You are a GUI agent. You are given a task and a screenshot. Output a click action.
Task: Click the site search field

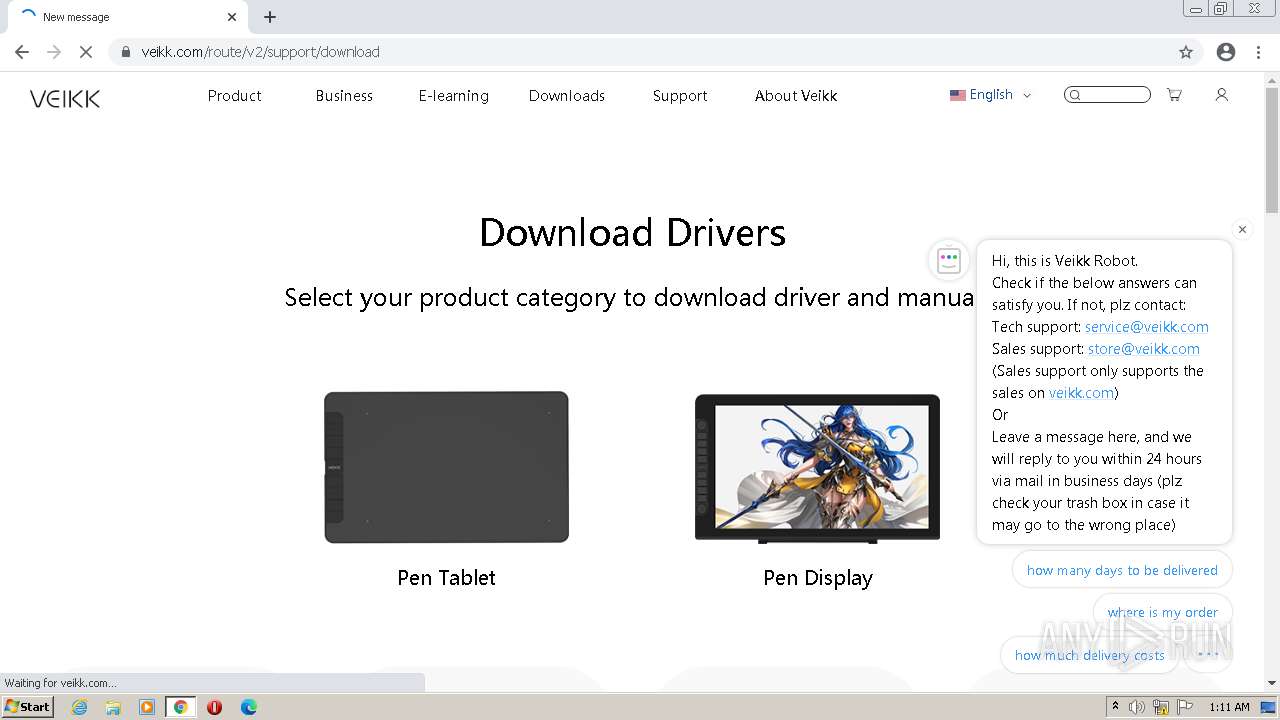(1107, 95)
